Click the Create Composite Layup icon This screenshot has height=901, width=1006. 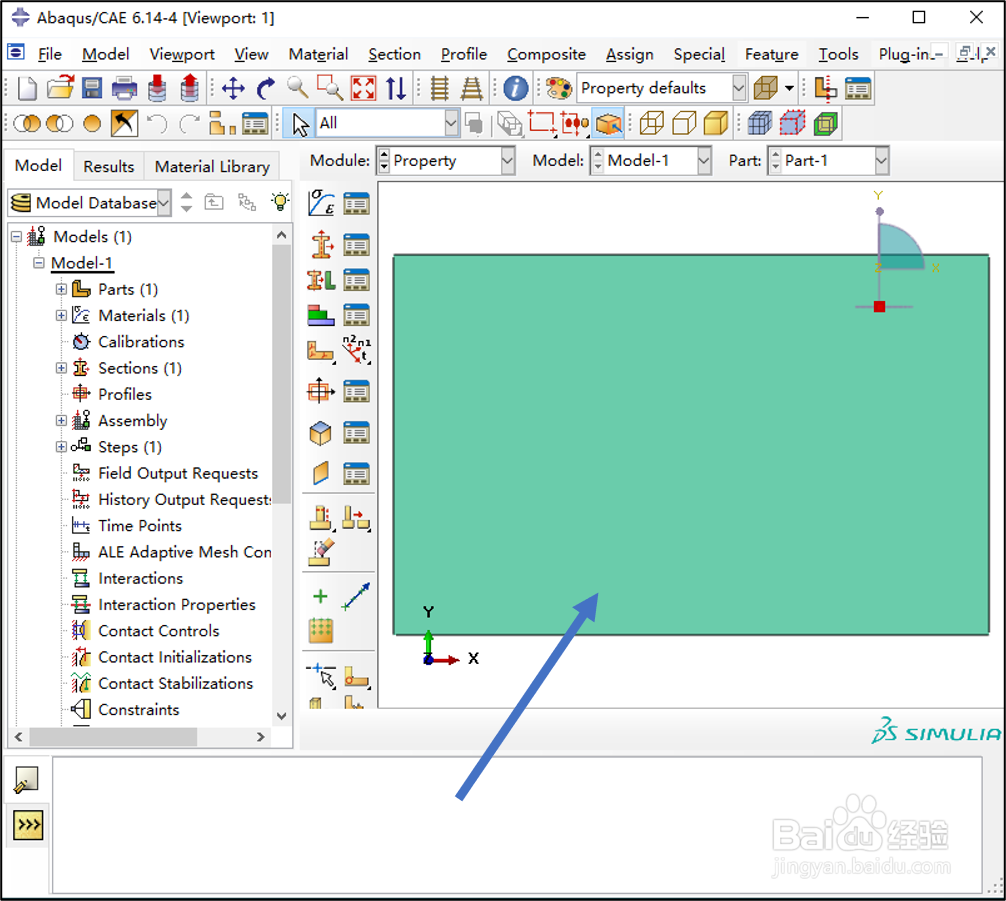point(321,315)
